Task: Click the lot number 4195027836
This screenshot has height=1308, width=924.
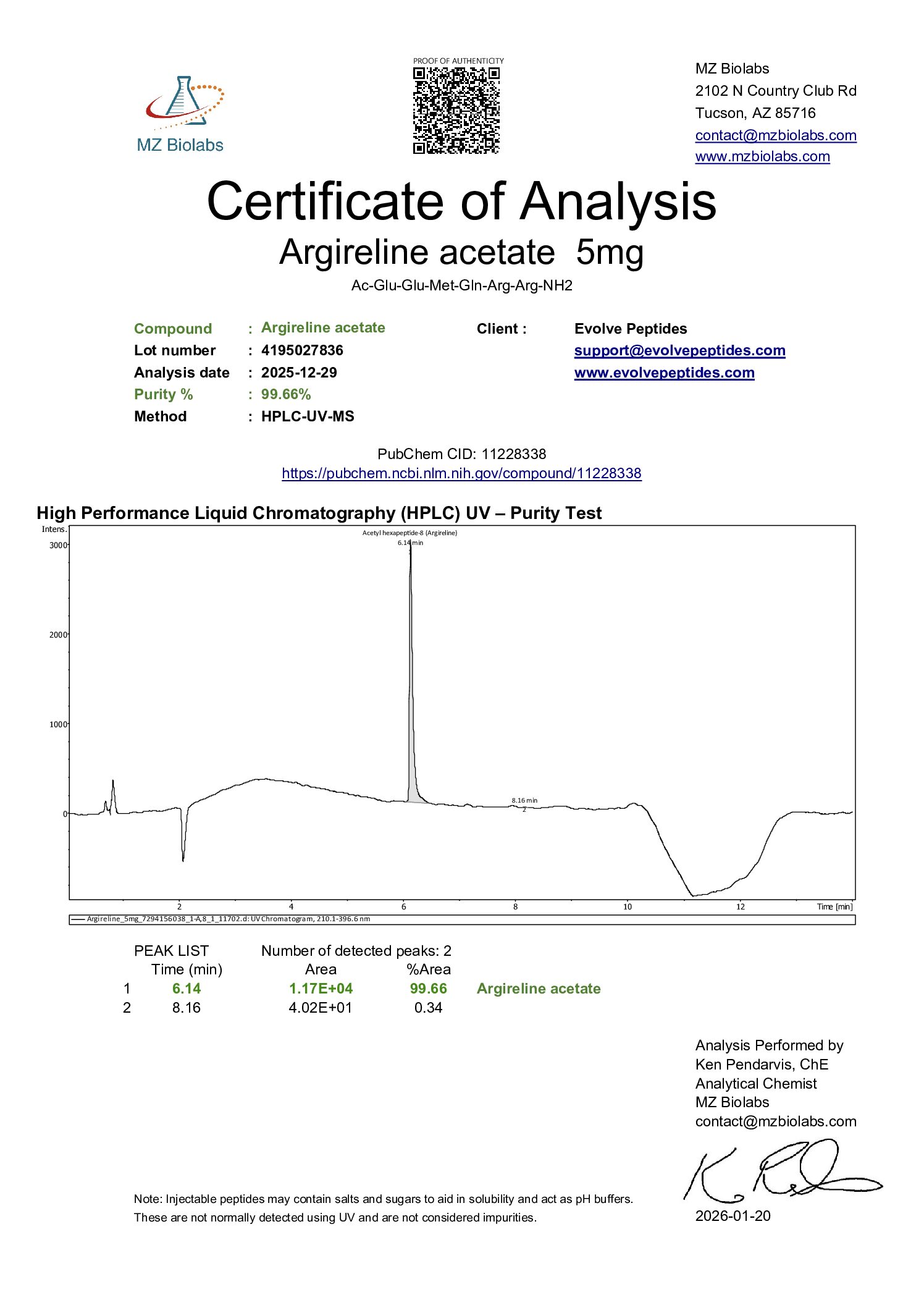Action: [302, 350]
